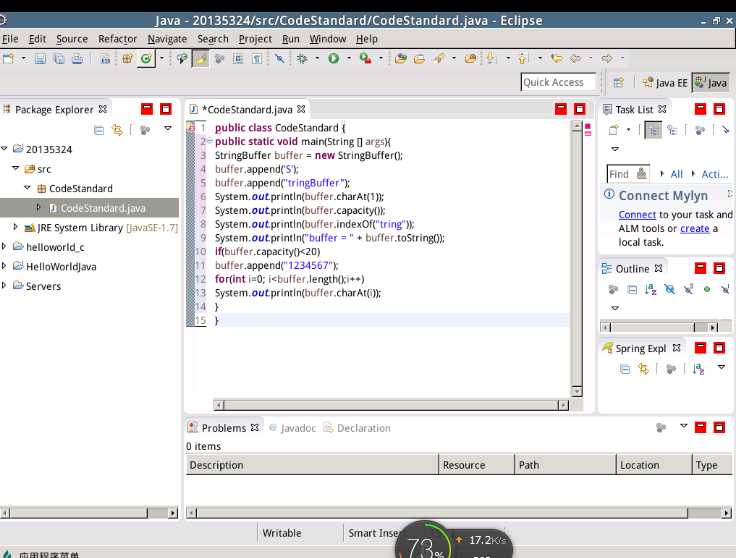Collapse All in Package Explorer toolbar
This screenshot has height=558, width=736.
point(99,130)
